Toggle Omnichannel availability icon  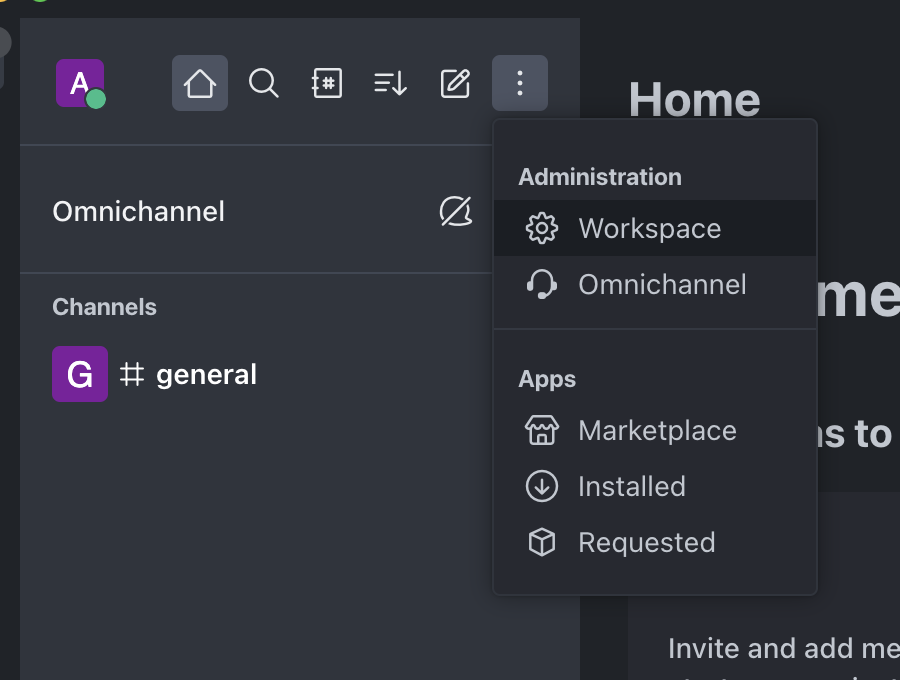[x=456, y=212]
